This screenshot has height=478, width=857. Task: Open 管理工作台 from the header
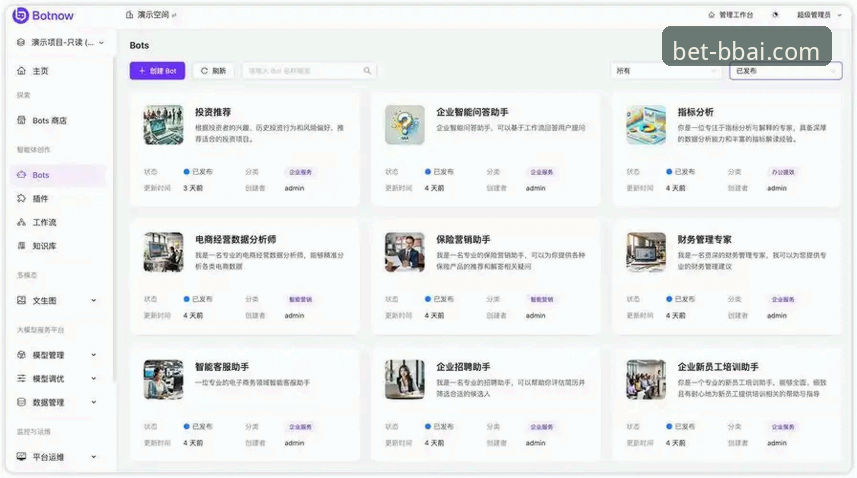click(731, 15)
